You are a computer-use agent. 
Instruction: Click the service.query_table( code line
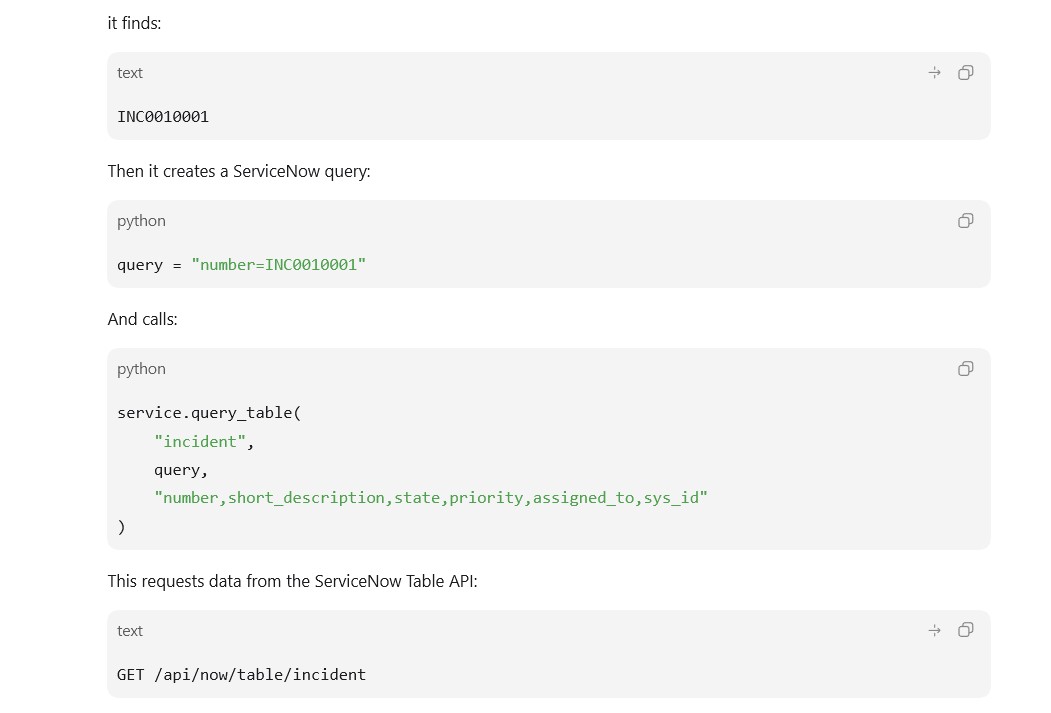[x=209, y=413]
